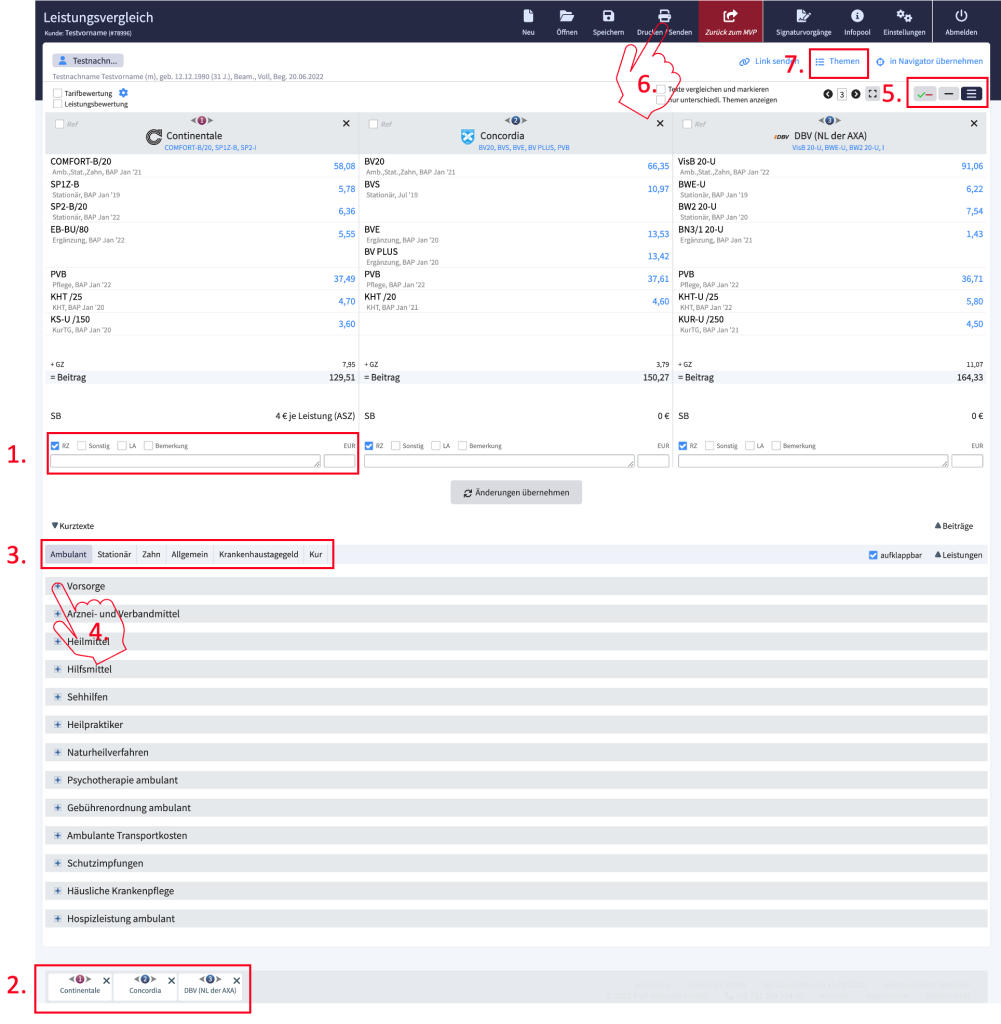Expand the Hospizleistung ambulant section

coord(57,919)
